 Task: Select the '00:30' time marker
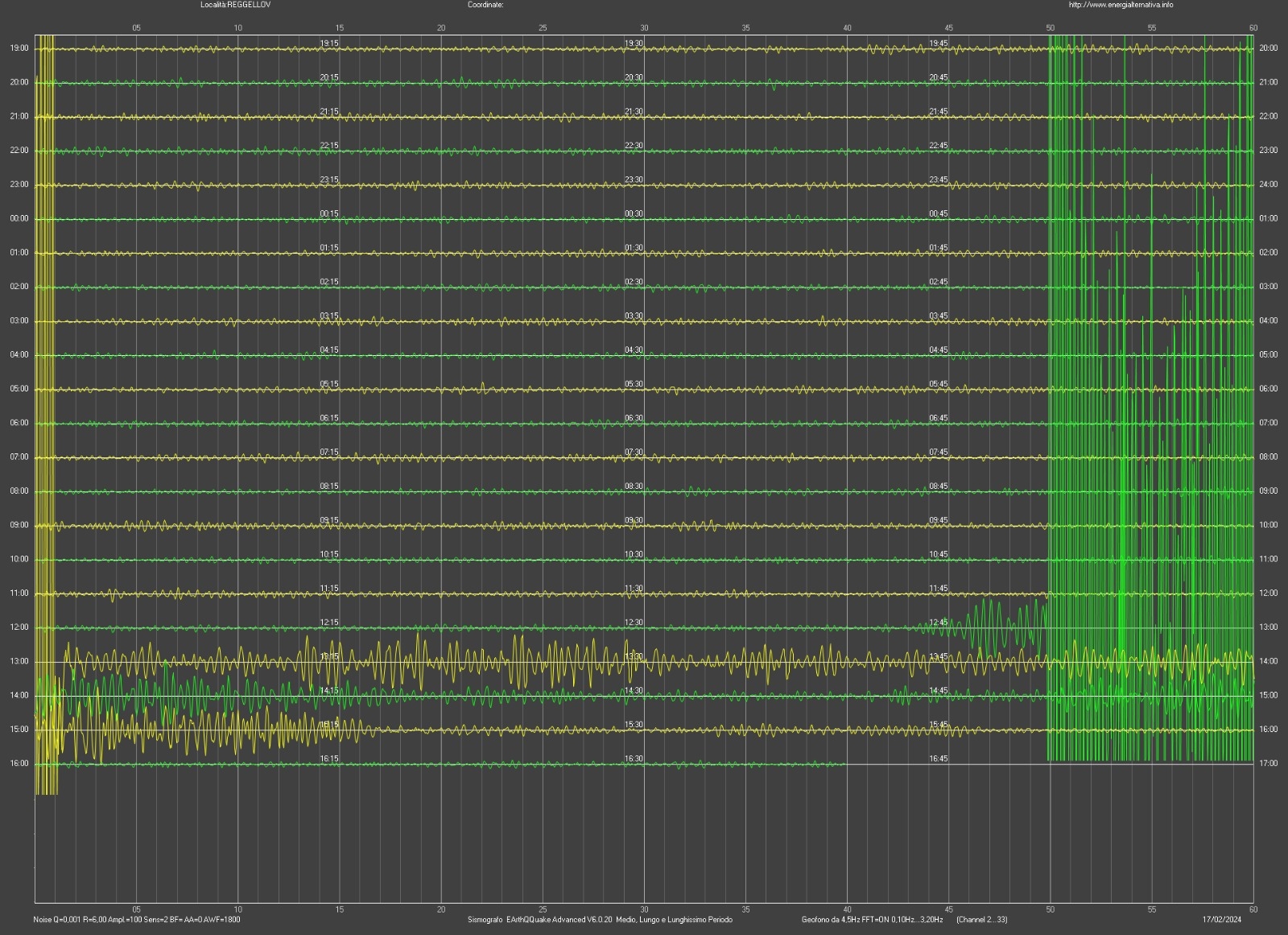pyautogui.click(x=634, y=214)
